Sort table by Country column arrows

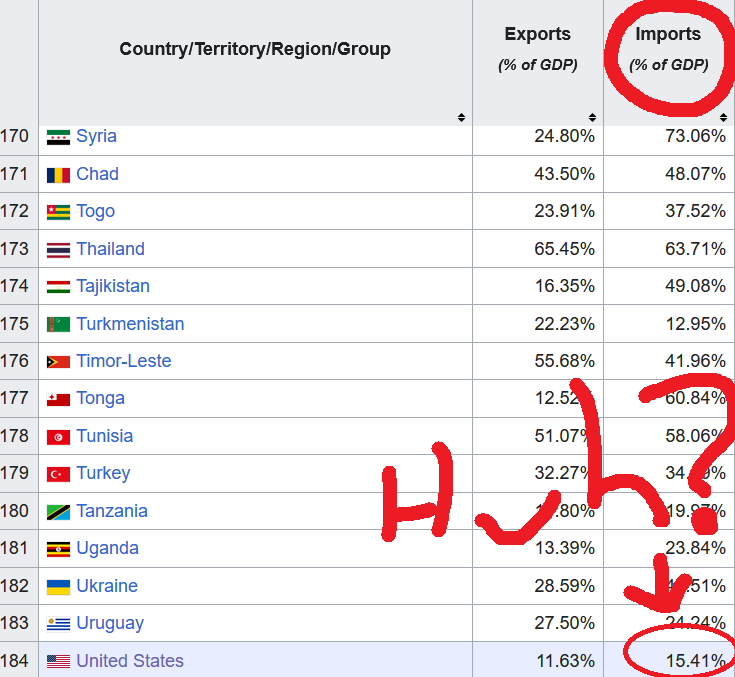(461, 118)
